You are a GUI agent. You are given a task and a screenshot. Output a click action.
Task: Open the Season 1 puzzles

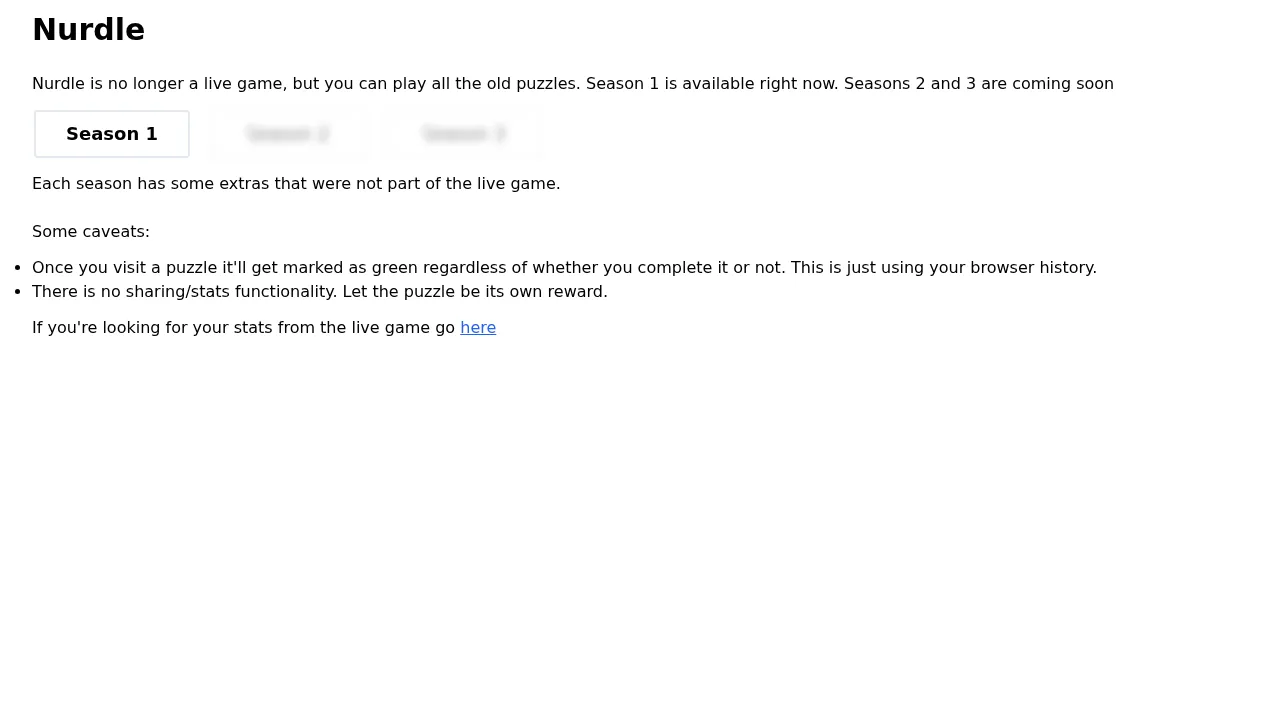(112, 134)
